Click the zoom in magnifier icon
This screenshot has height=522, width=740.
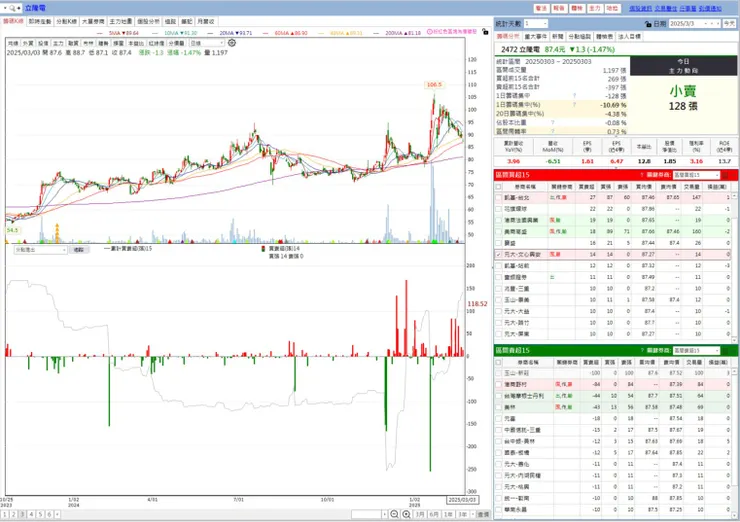coord(406,514)
